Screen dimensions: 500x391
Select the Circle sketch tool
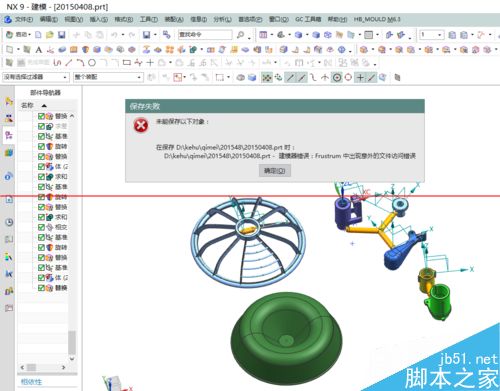pos(92,62)
